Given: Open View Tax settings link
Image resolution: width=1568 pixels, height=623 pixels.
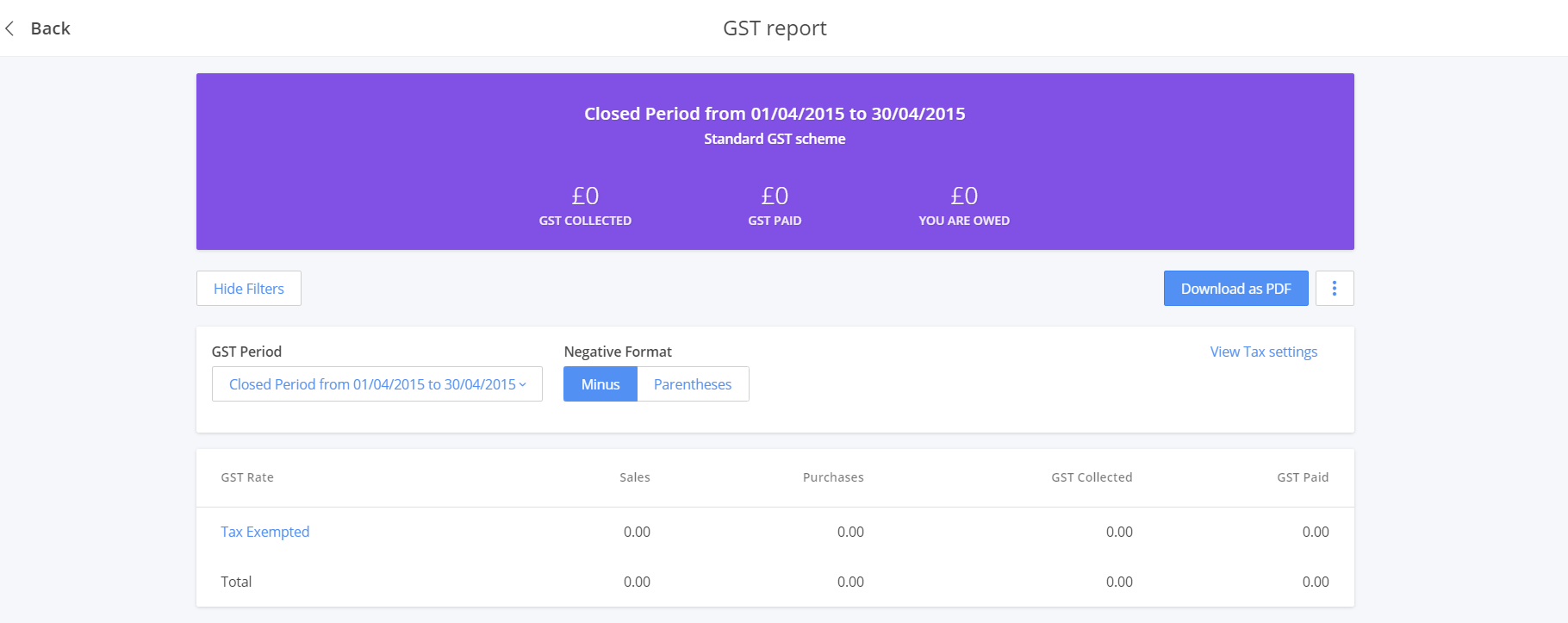Looking at the screenshot, I should click(x=1263, y=352).
